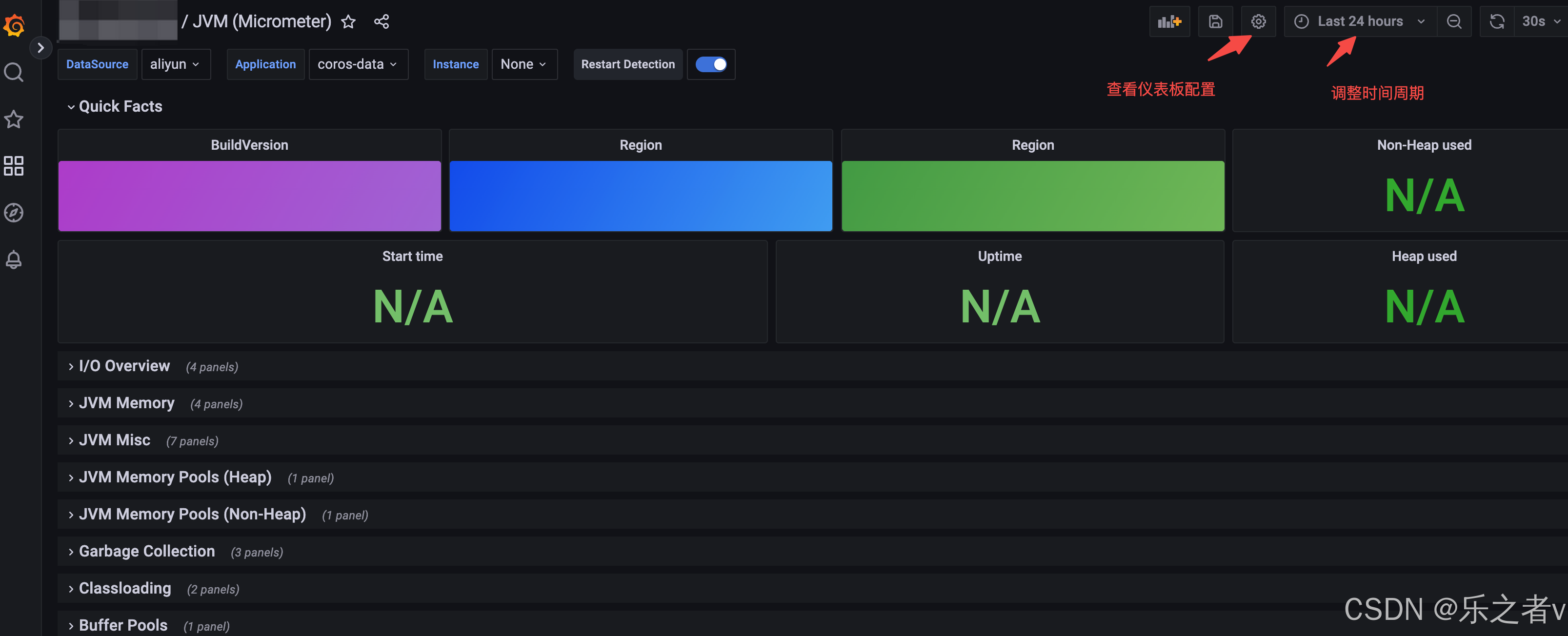
Task: Open the search magnifier in sidebar
Action: tap(14, 72)
